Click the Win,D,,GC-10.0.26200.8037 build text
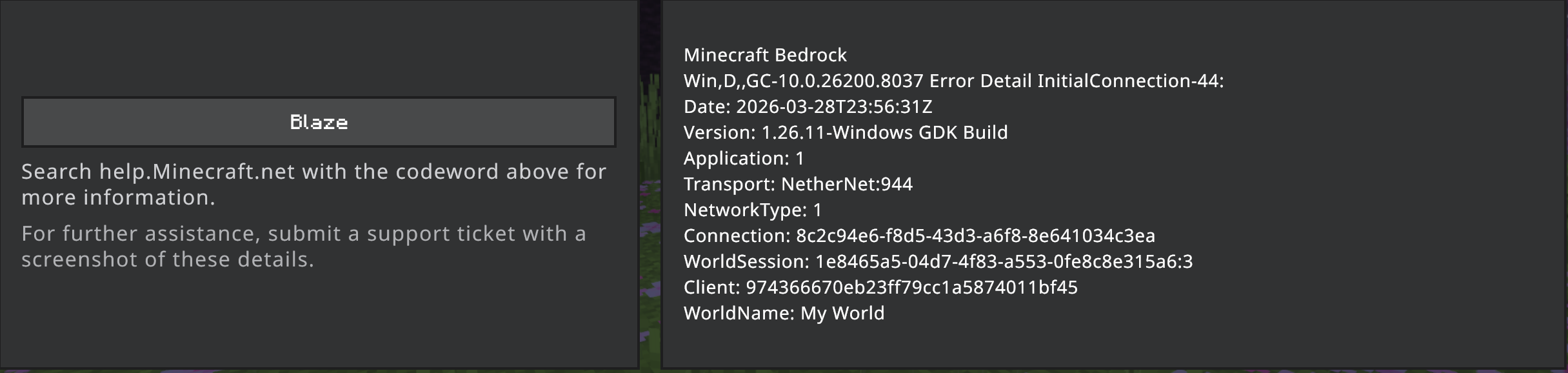1568x373 pixels. point(803,81)
